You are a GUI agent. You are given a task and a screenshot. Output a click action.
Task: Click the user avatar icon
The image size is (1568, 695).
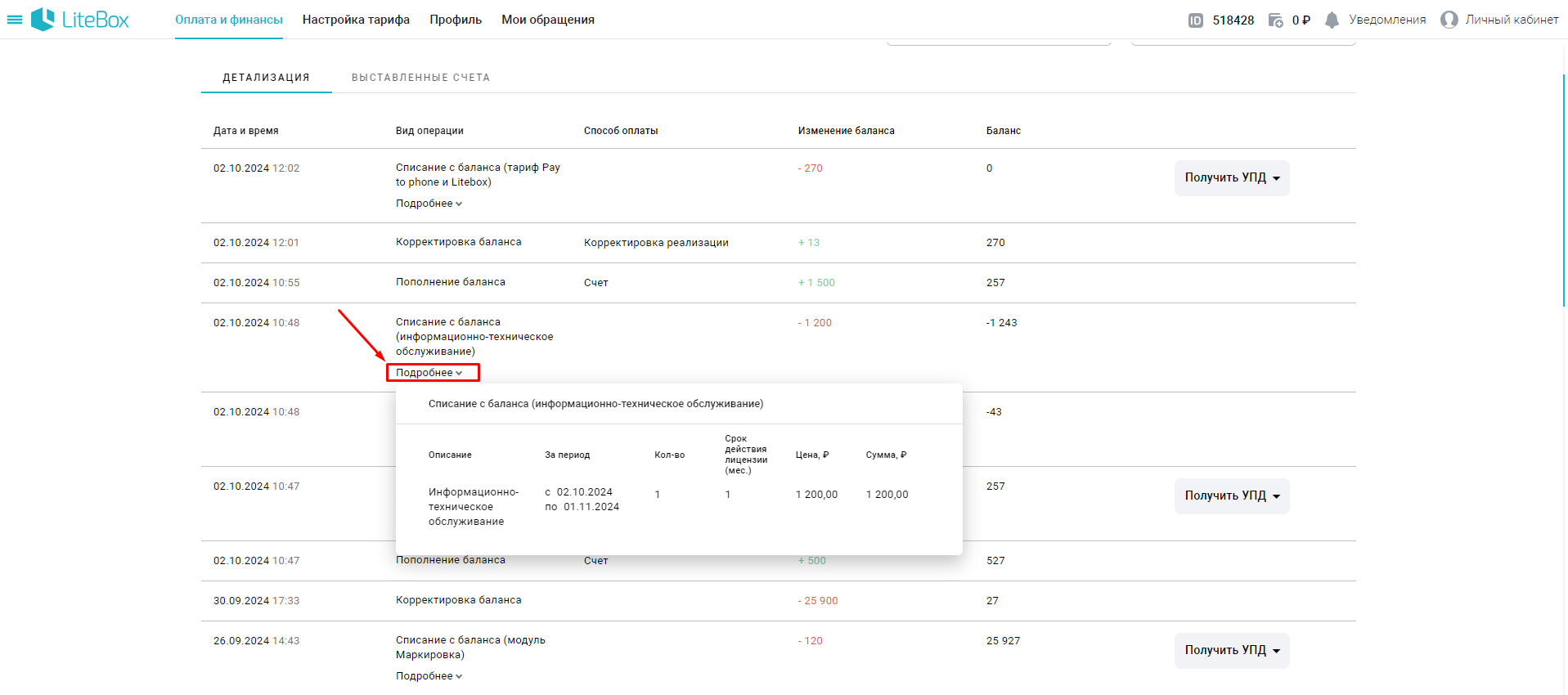pyautogui.click(x=1449, y=20)
